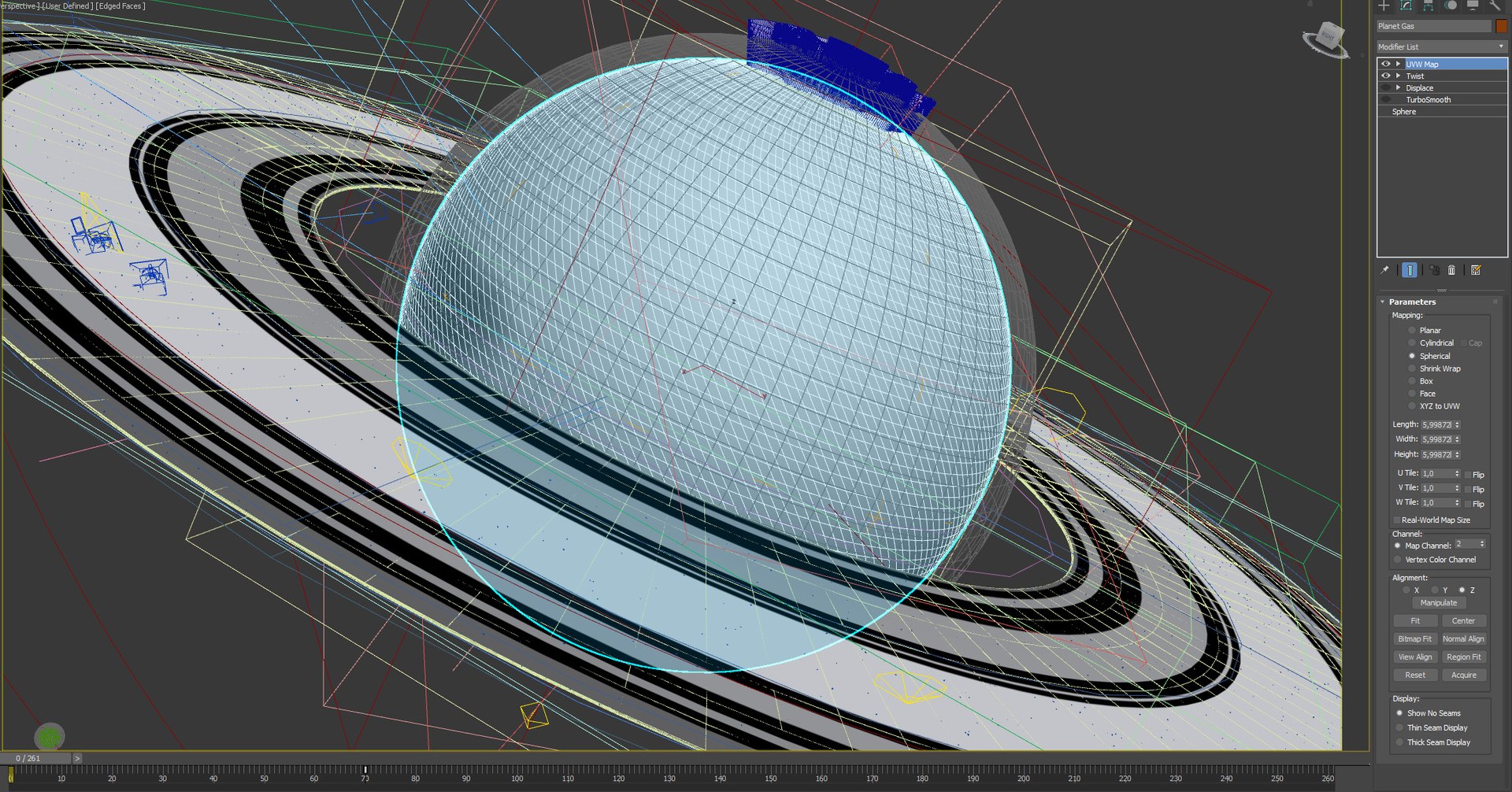1512x792 pixels.
Task: Enable the TurboSmooth modifier eye
Action: [x=1386, y=99]
